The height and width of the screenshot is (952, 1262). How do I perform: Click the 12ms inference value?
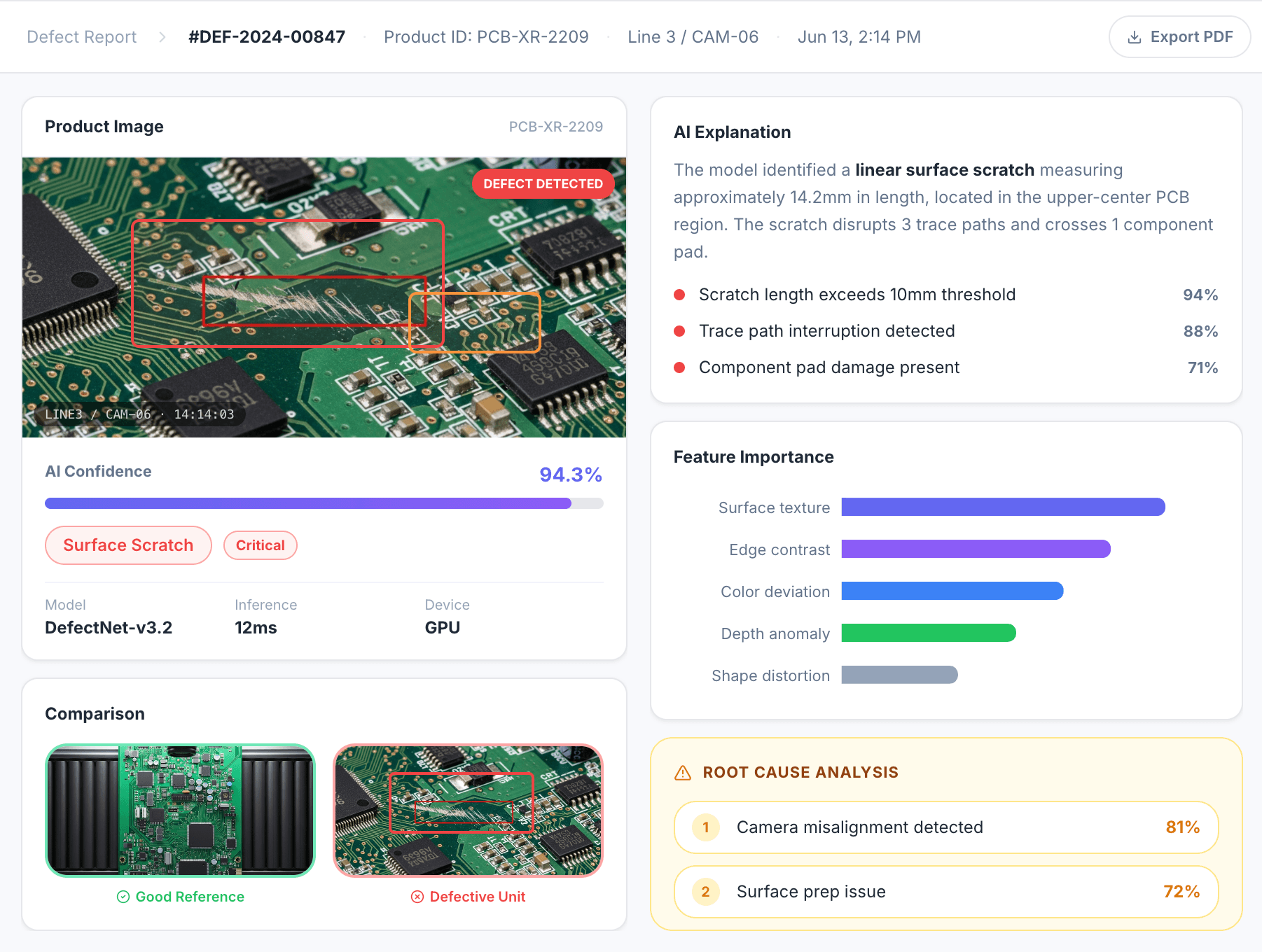coord(256,628)
